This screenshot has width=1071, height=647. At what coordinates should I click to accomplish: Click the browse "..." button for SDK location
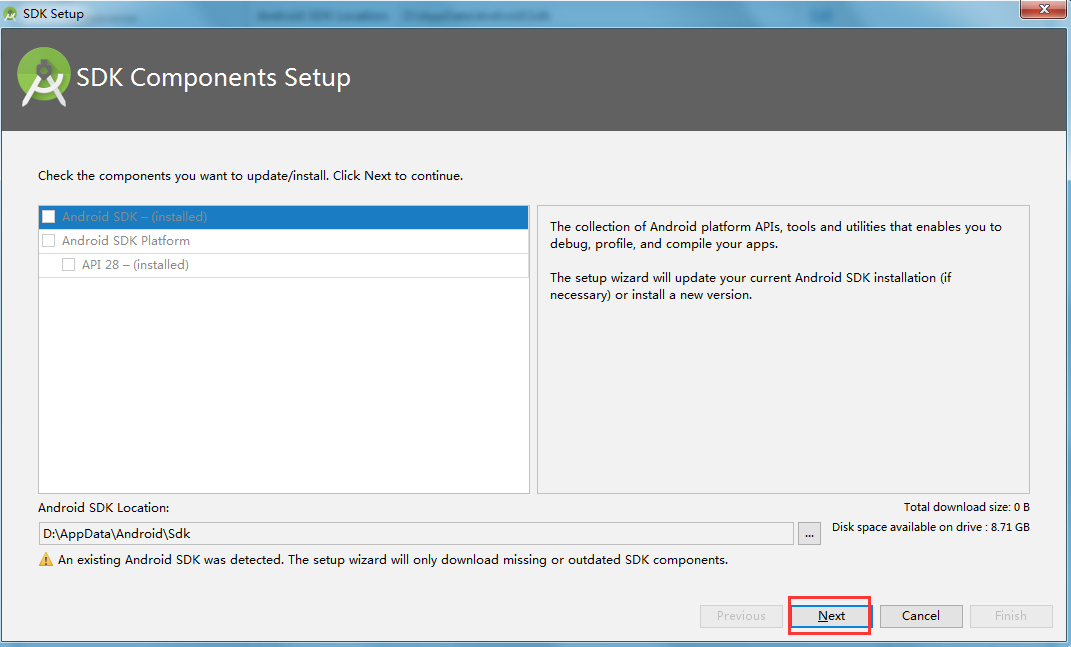coord(809,533)
